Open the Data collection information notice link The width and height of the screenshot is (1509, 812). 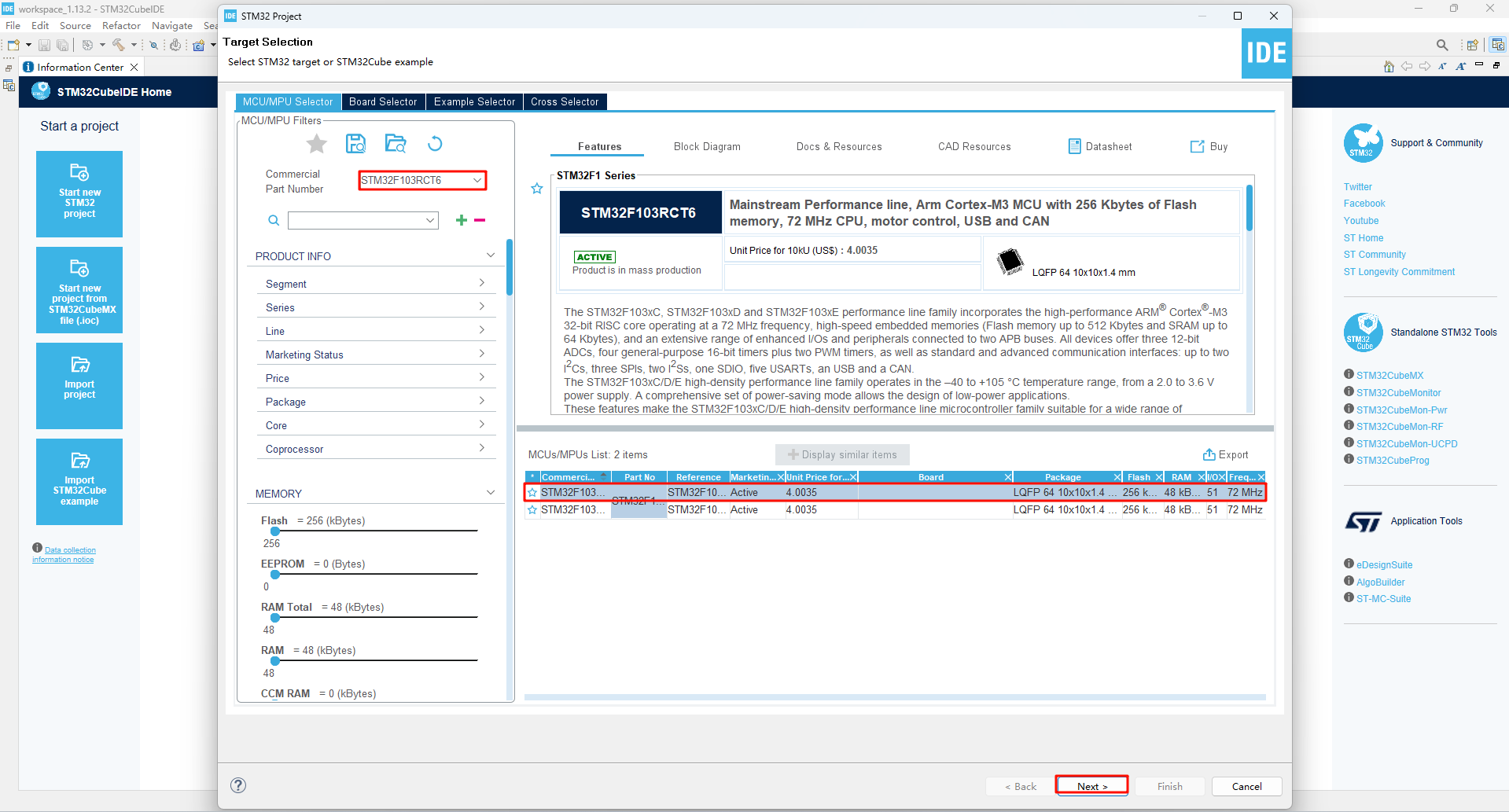(x=64, y=555)
